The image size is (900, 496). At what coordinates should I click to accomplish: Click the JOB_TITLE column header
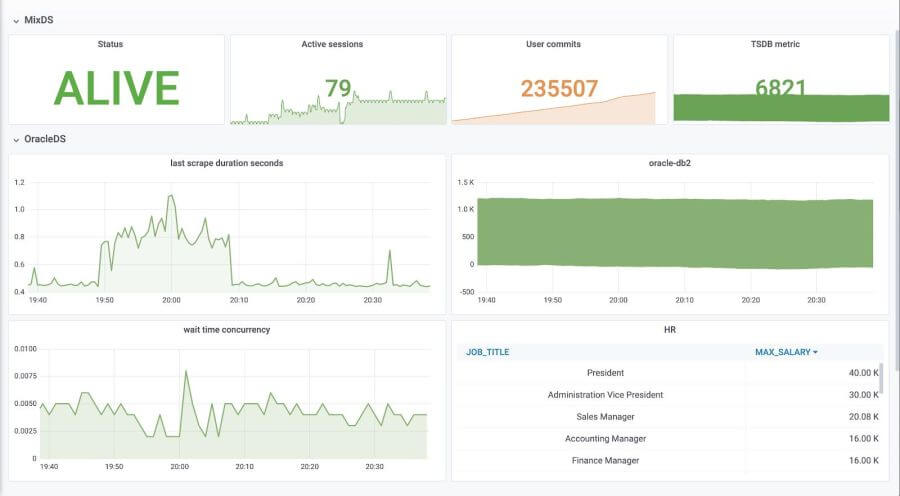[x=487, y=352]
